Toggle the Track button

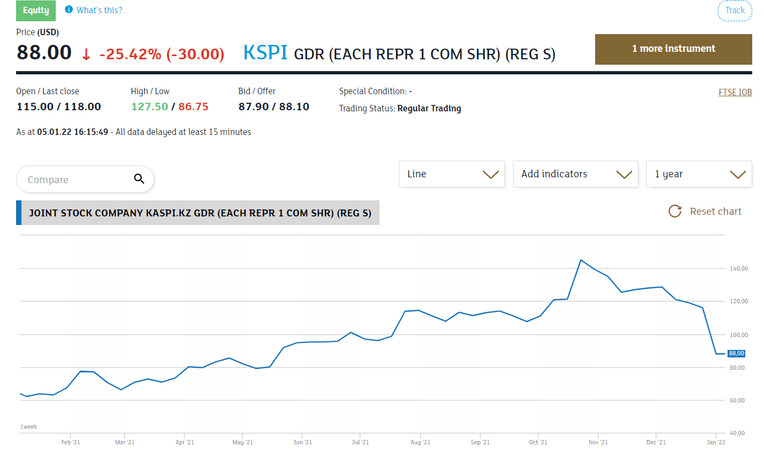(x=734, y=10)
